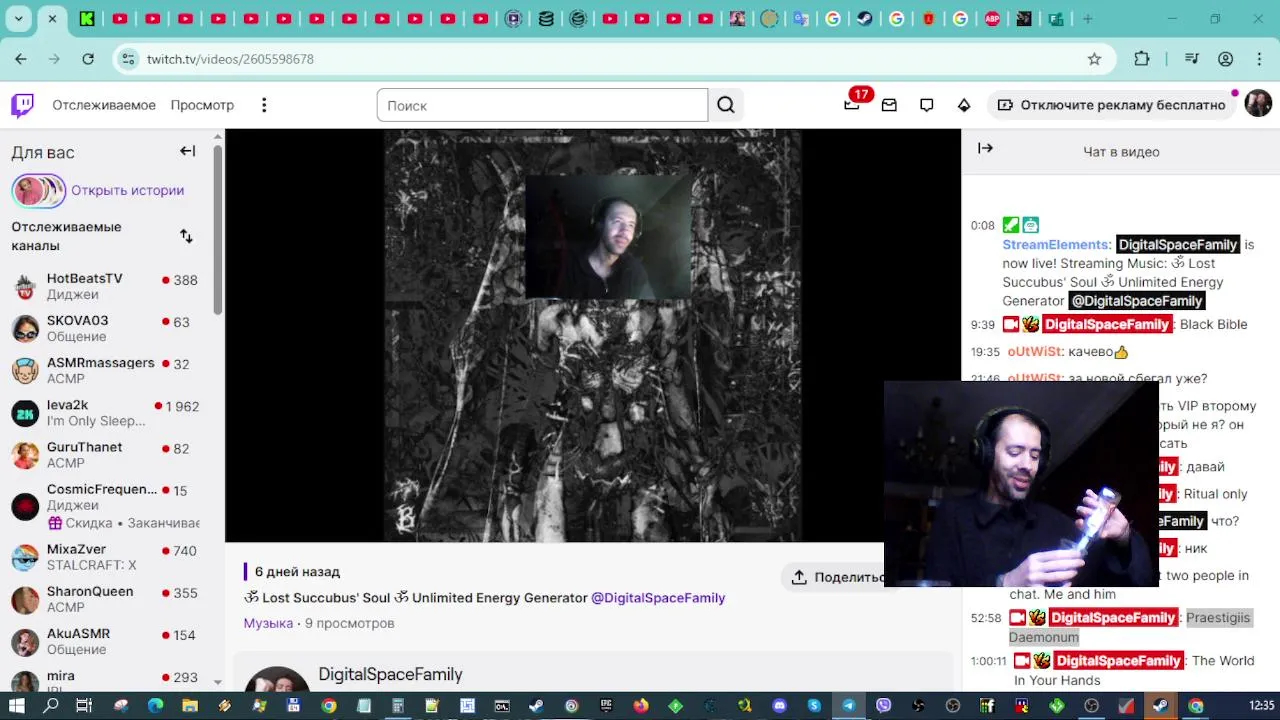Click the 'Поиск' search field

point(542,105)
